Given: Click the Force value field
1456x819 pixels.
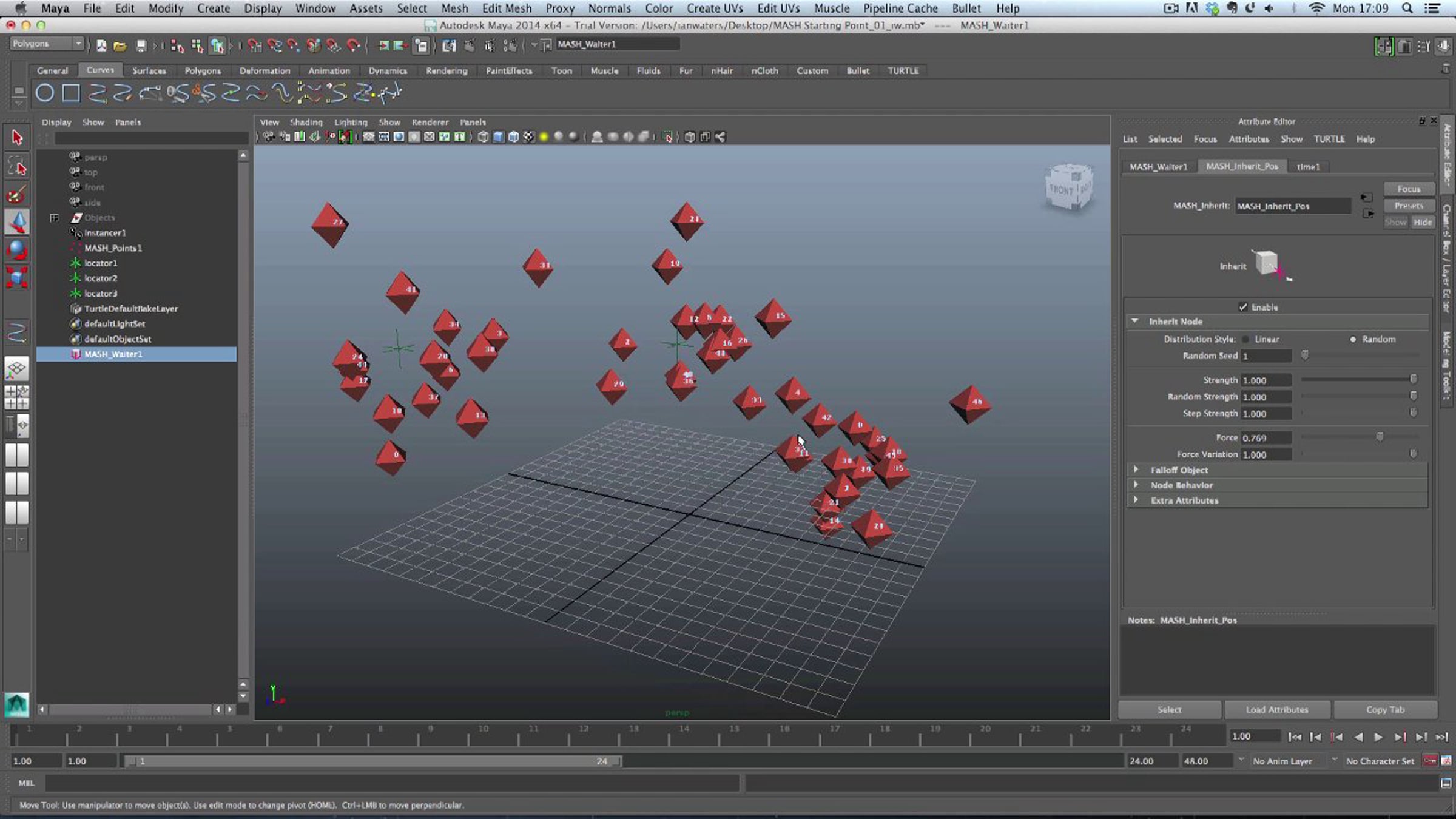Looking at the screenshot, I should (x=1266, y=437).
